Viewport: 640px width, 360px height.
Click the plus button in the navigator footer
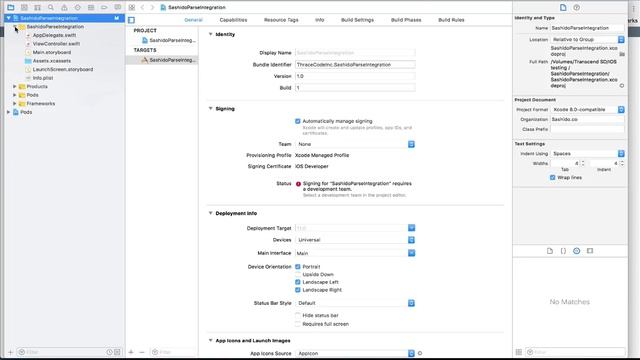point(11,352)
